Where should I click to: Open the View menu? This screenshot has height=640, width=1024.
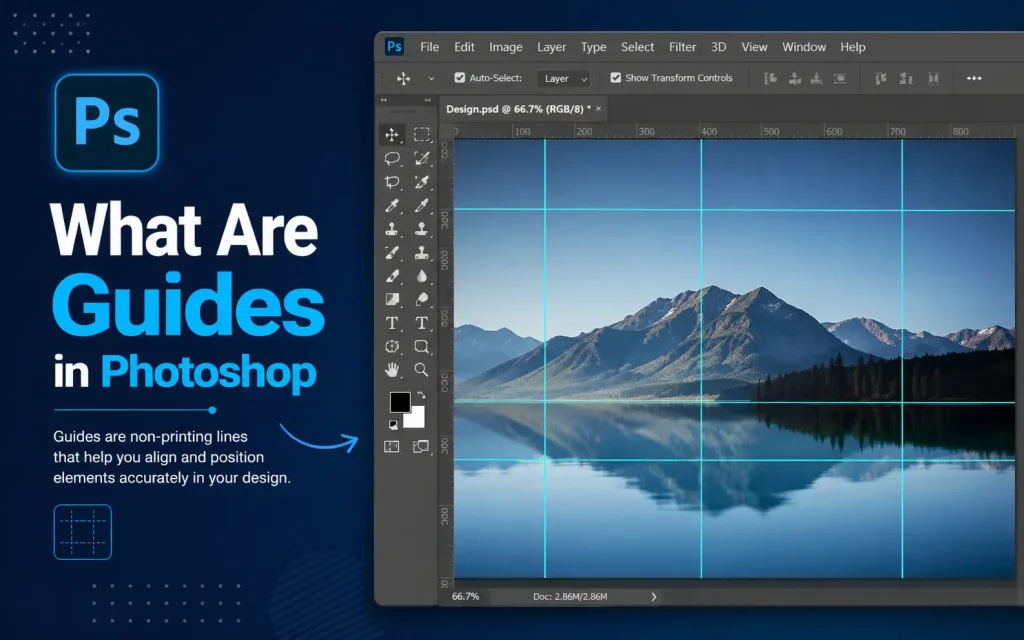point(754,47)
